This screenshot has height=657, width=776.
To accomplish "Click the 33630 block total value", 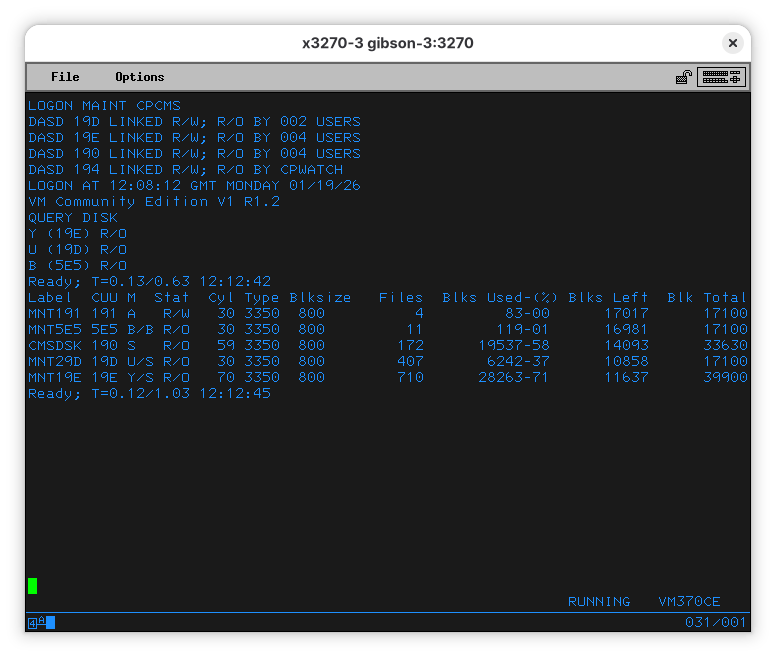I will point(725,345).
